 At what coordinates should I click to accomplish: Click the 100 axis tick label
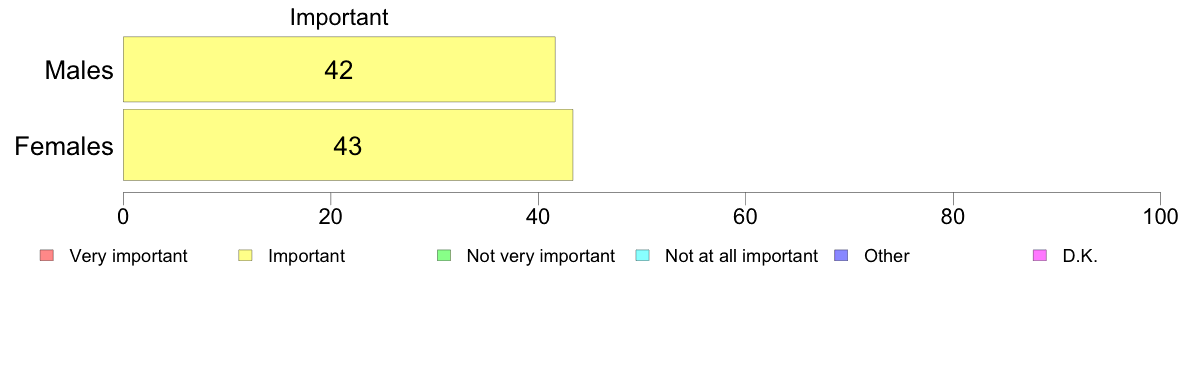point(1160,216)
